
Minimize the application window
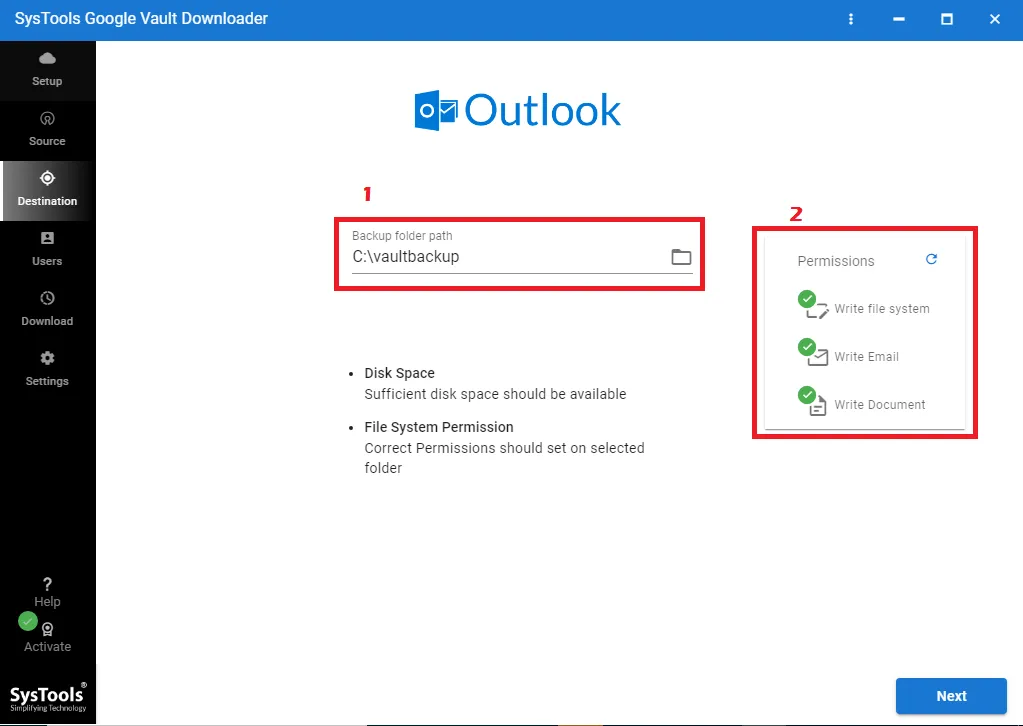(x=899, y=19)
